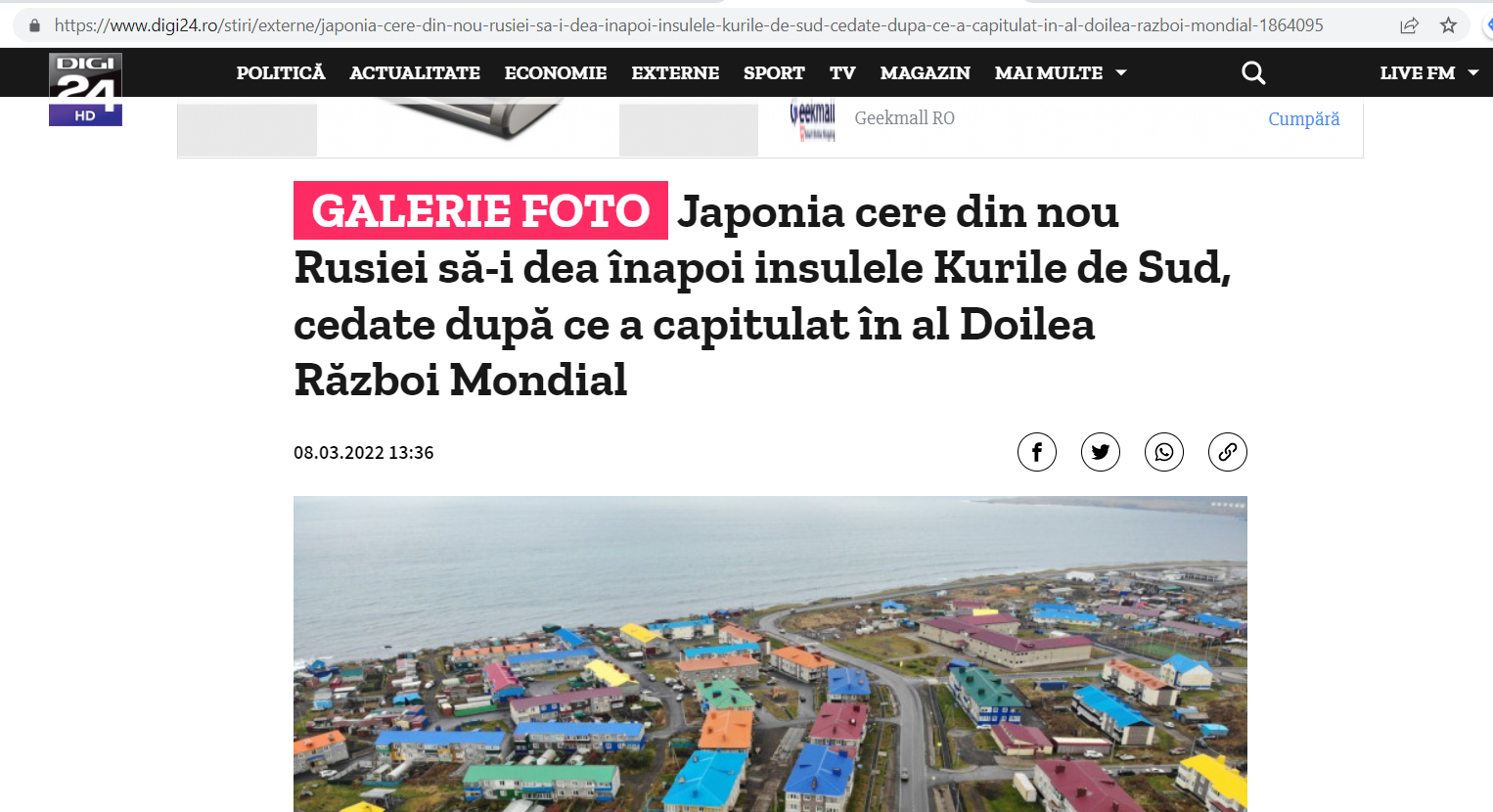Expand the LIVE FM dropdown arrow
Screen dimensions: 1493x812
[x=1473, y=73]
